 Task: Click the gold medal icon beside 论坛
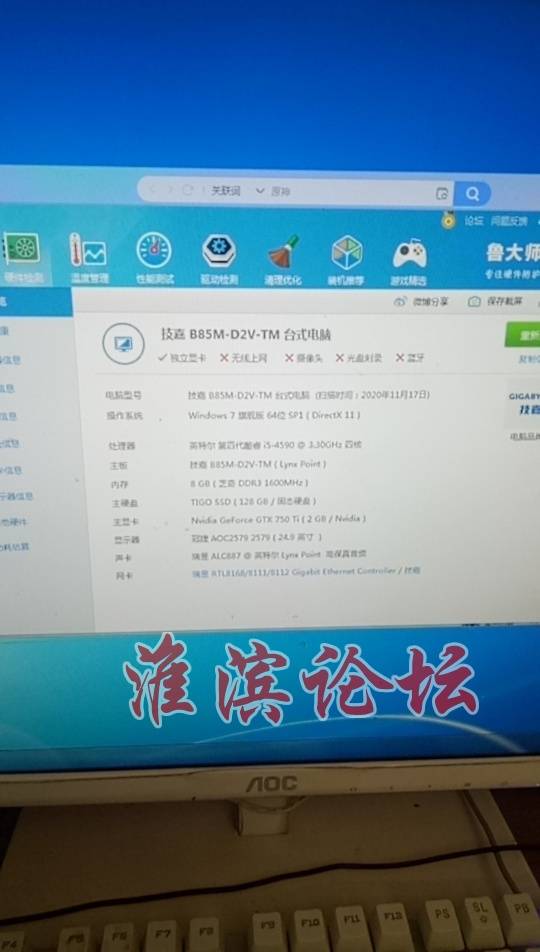448,220
